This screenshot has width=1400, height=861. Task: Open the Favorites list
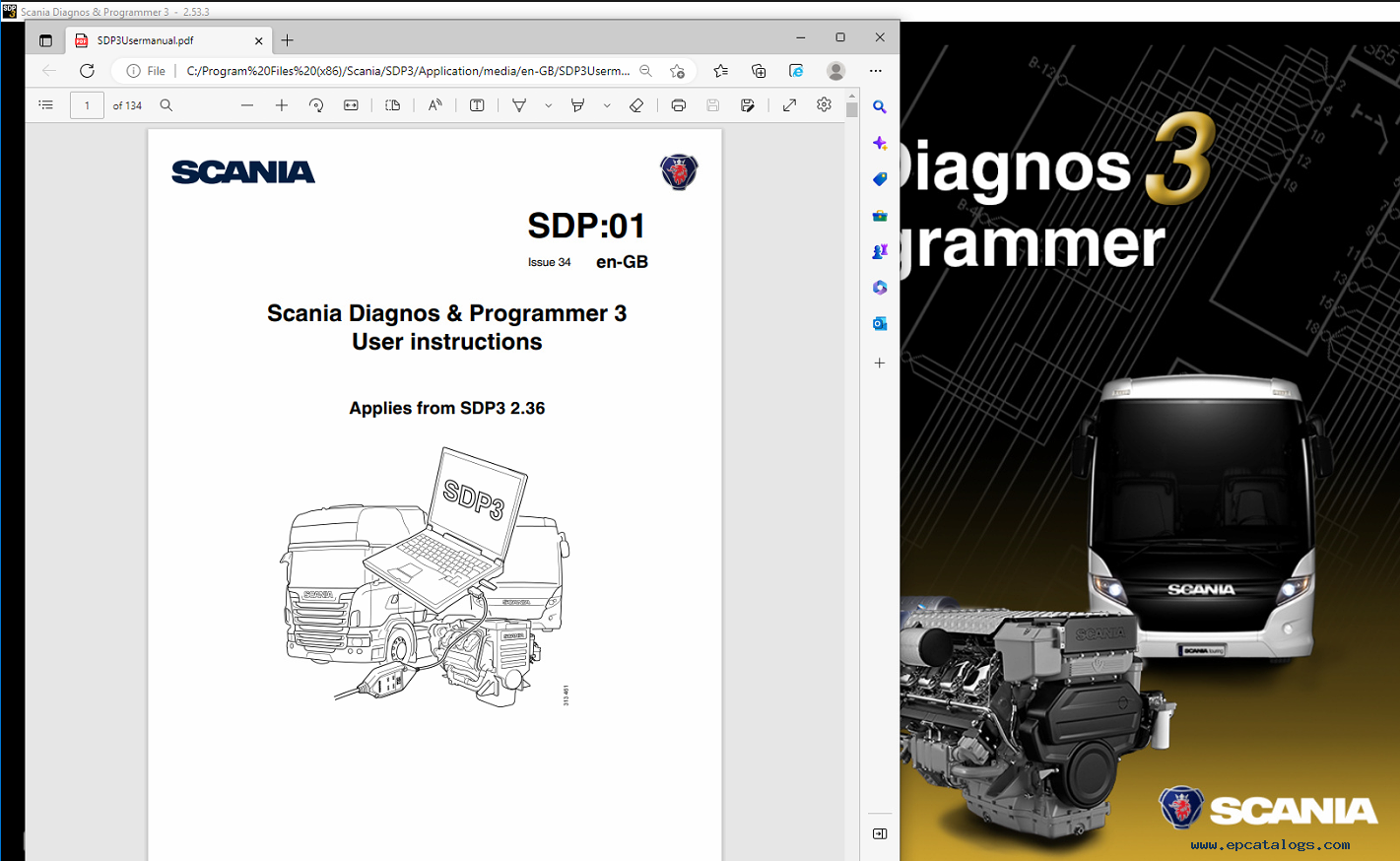pos(721,71)
